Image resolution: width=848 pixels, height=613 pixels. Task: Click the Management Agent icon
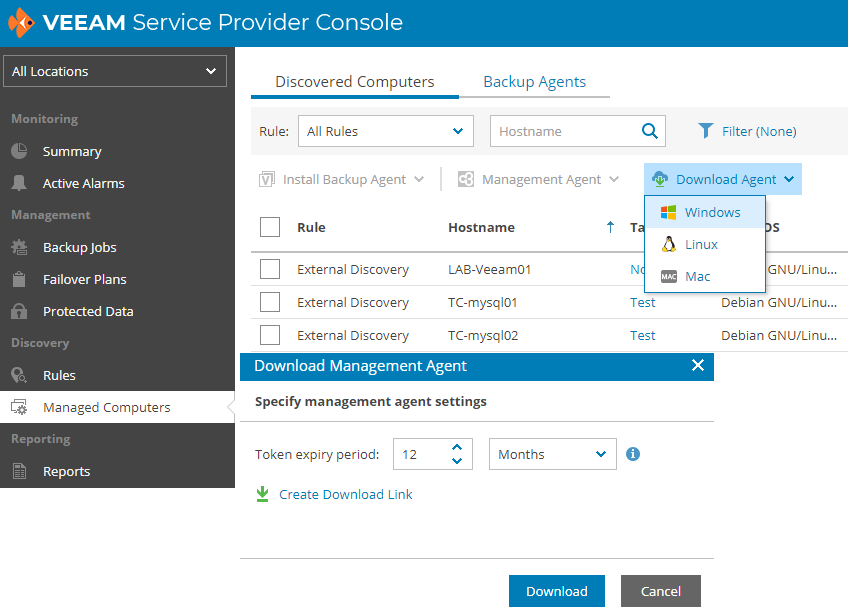[x=466, y=179]
